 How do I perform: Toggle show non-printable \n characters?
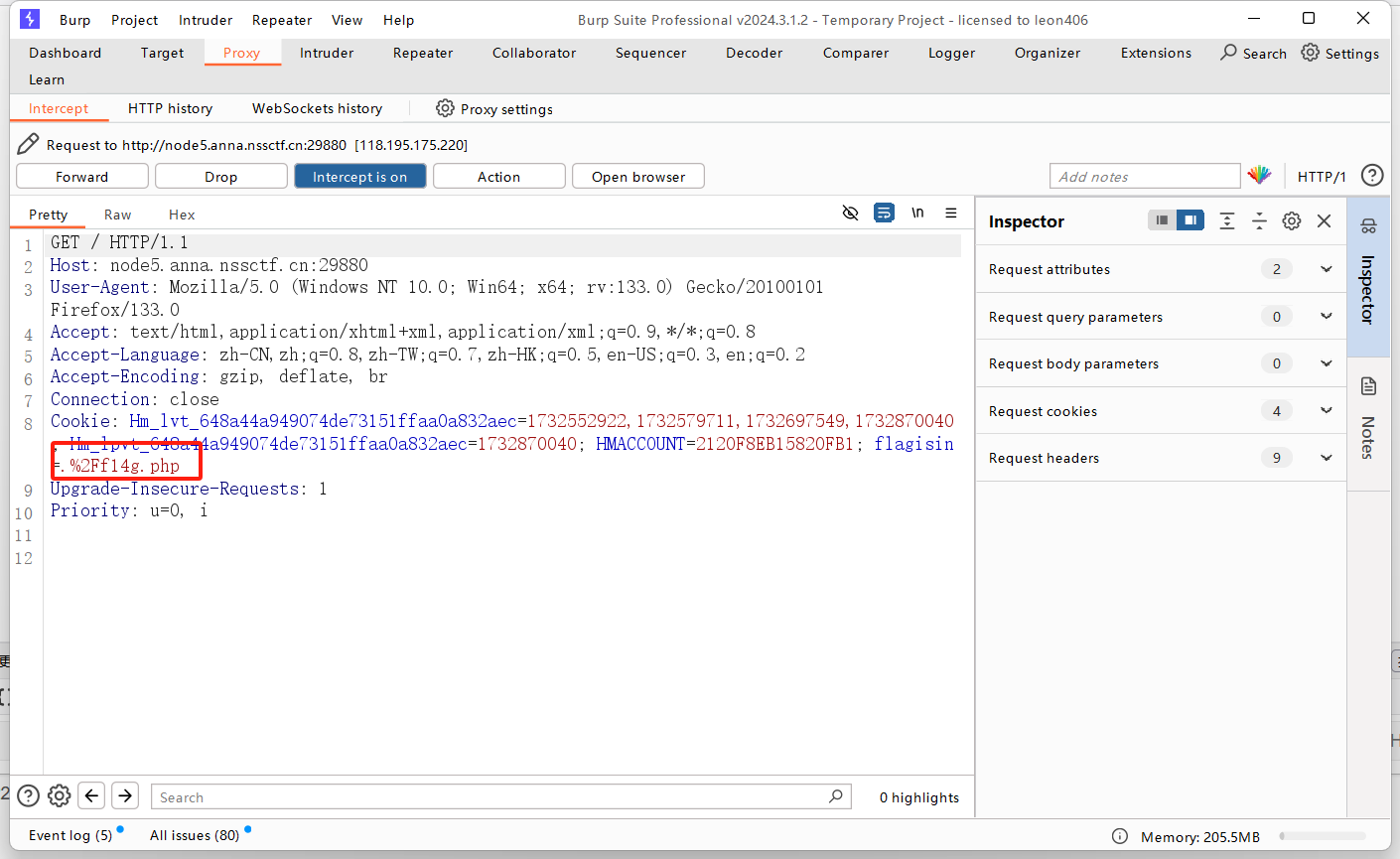pos(917,213)
